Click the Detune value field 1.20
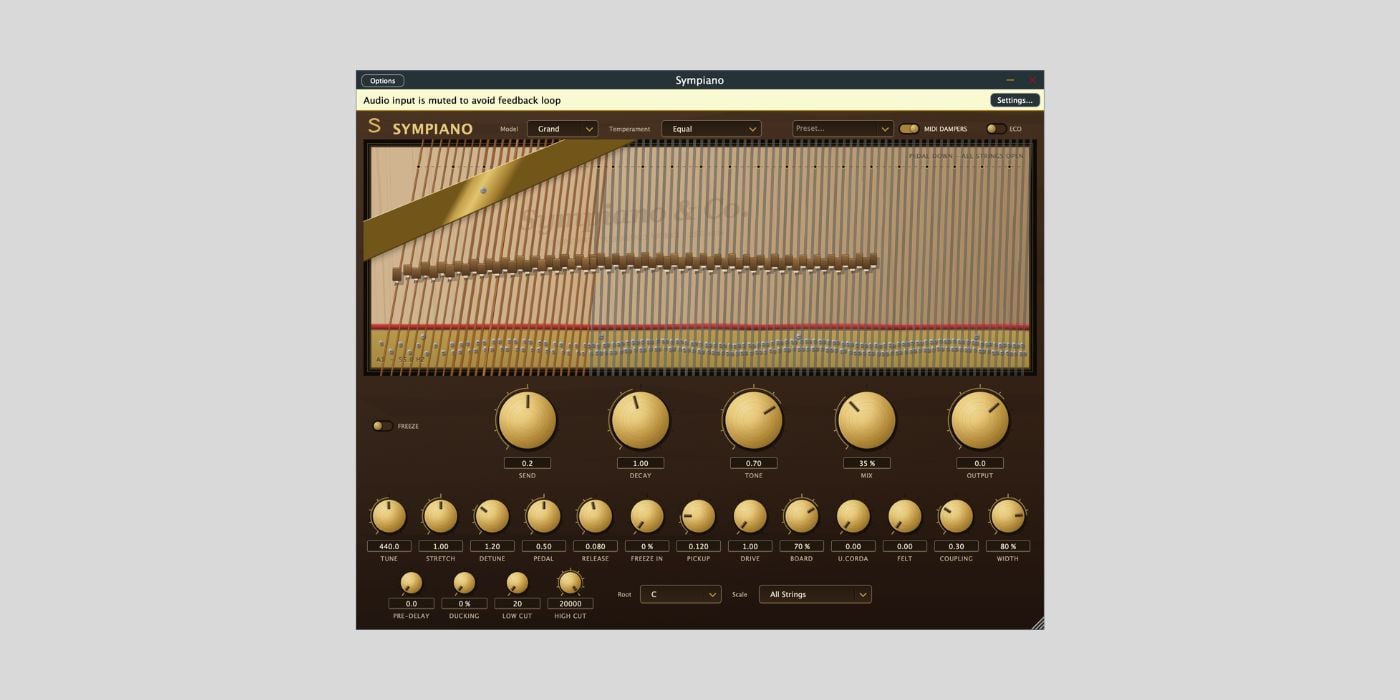The width and height of the screenshot is (1400, 700). tap(492, 546)
